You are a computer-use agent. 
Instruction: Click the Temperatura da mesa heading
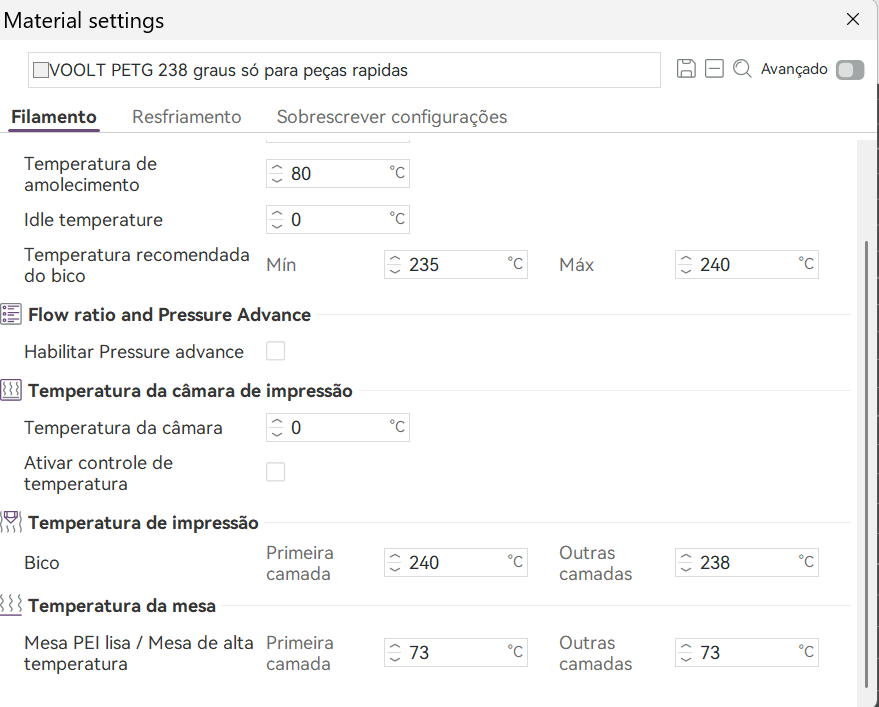tap(122, 606)
